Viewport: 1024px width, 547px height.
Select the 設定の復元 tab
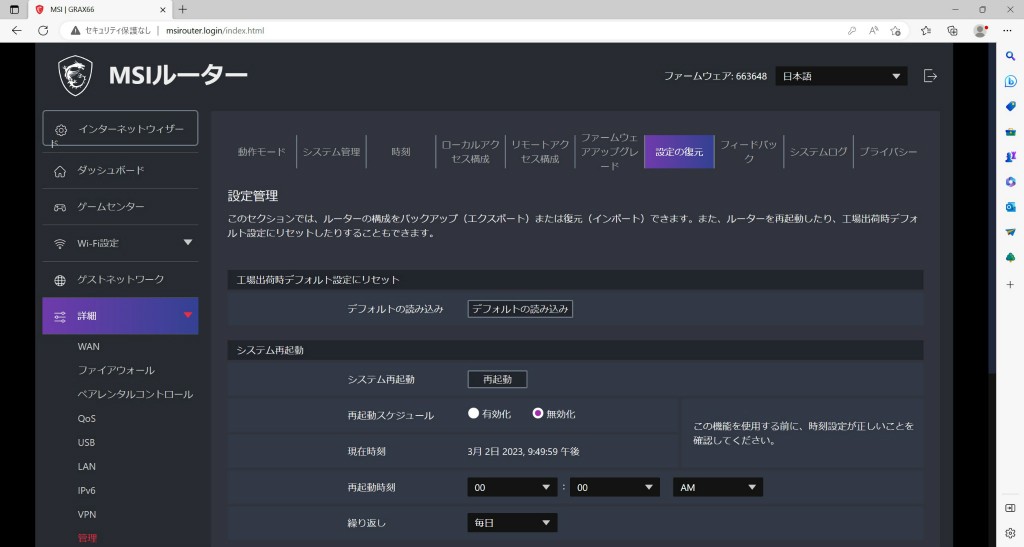(679, 151)
